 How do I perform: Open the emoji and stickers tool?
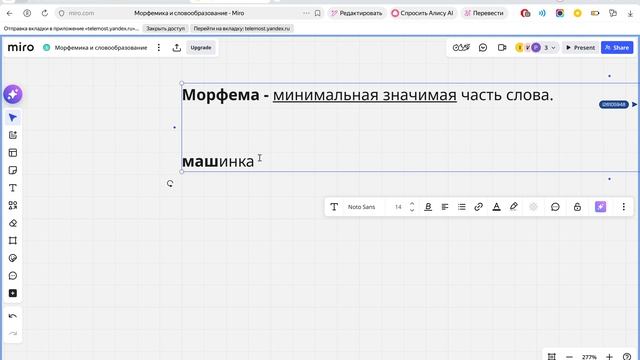(x=13, y=258)
